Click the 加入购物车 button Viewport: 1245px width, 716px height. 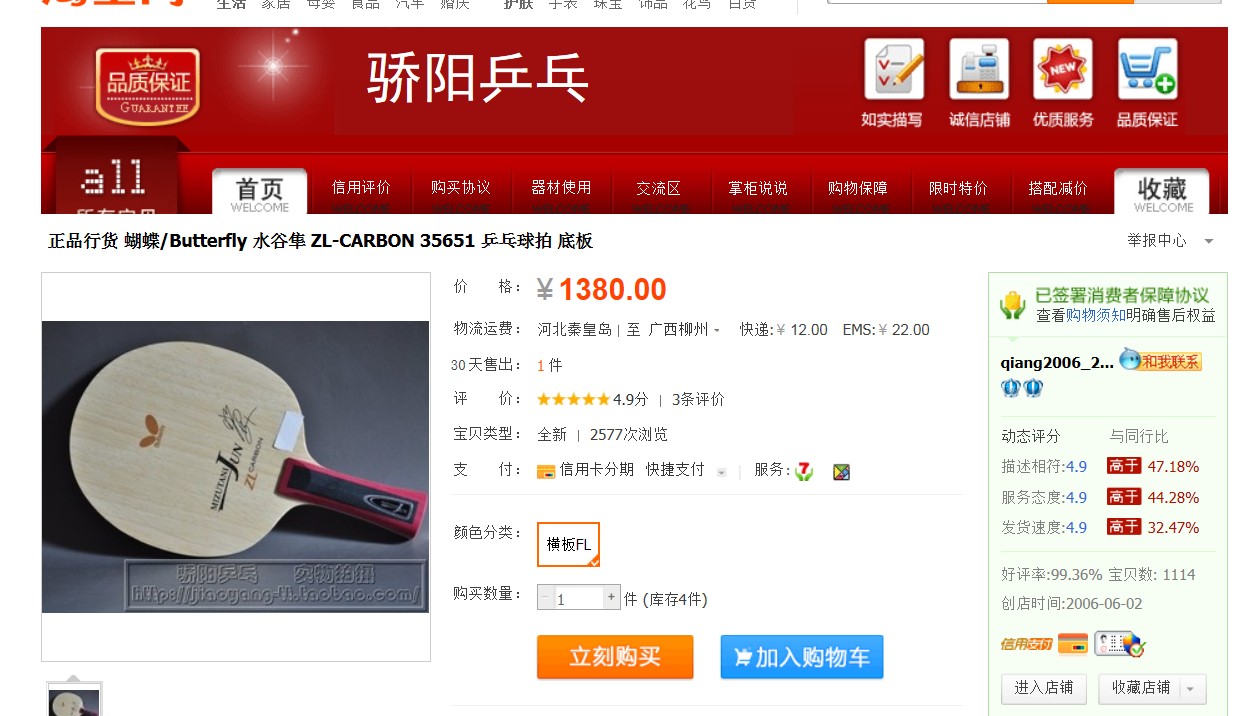click(802, 657)
